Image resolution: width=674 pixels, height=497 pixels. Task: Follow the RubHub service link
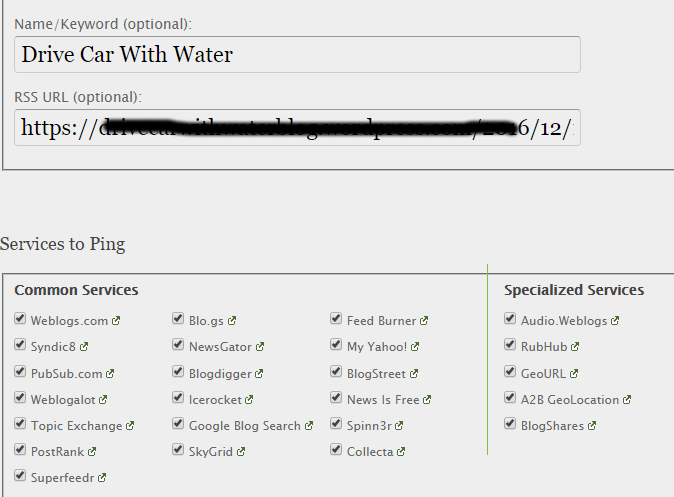click(x=544, y=347)
